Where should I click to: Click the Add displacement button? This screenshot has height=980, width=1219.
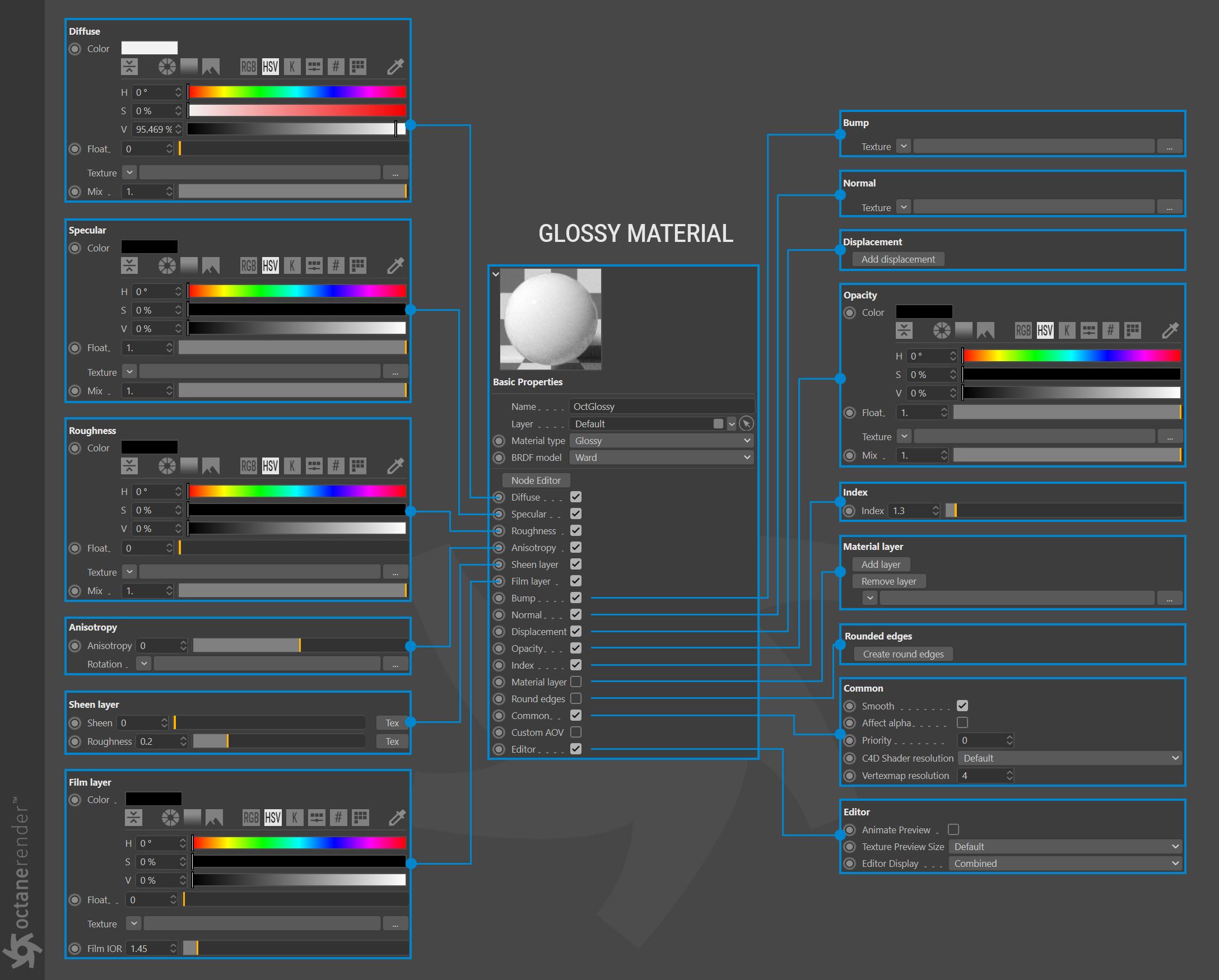tap(898, 259)
